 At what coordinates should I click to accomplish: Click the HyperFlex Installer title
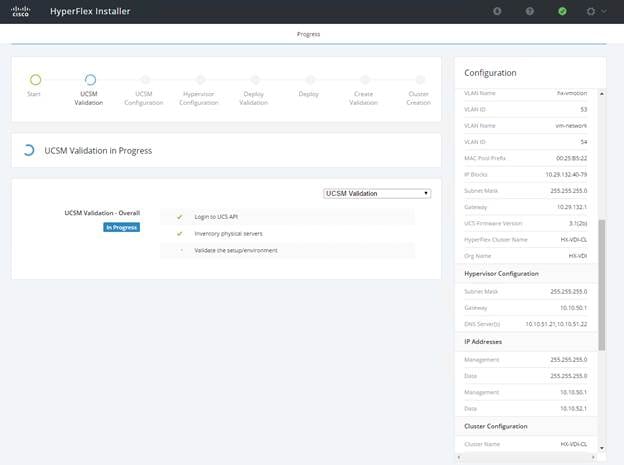click(x=90, y=11)
